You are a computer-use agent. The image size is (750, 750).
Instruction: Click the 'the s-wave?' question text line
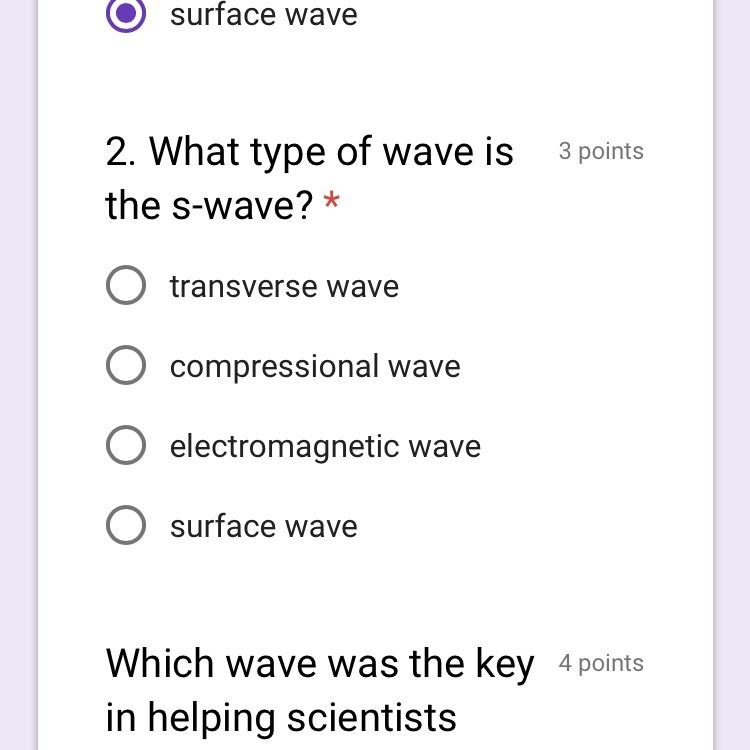tap(209, 206)
